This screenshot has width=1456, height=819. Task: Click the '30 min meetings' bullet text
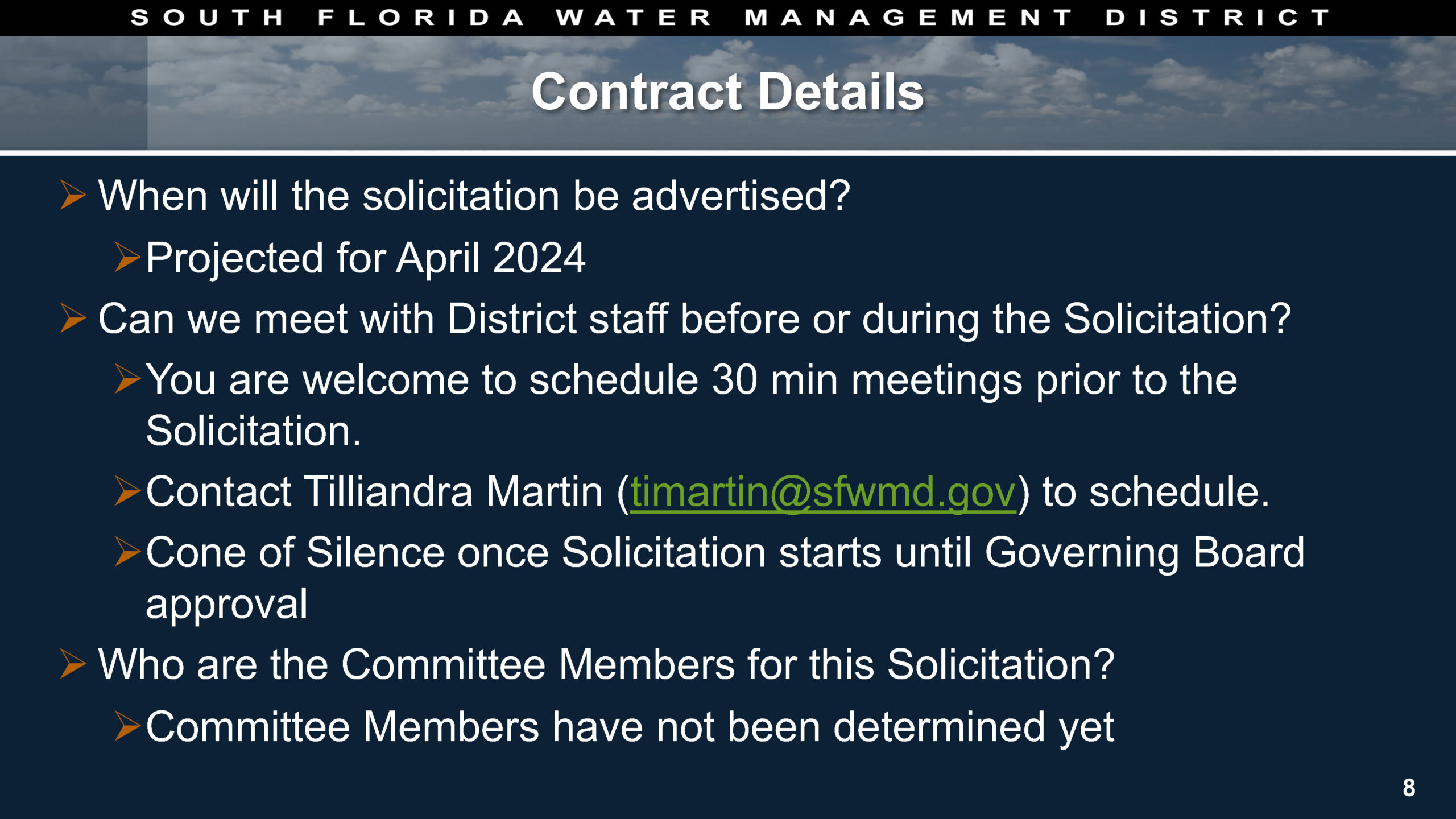click(x=692, y=405)
